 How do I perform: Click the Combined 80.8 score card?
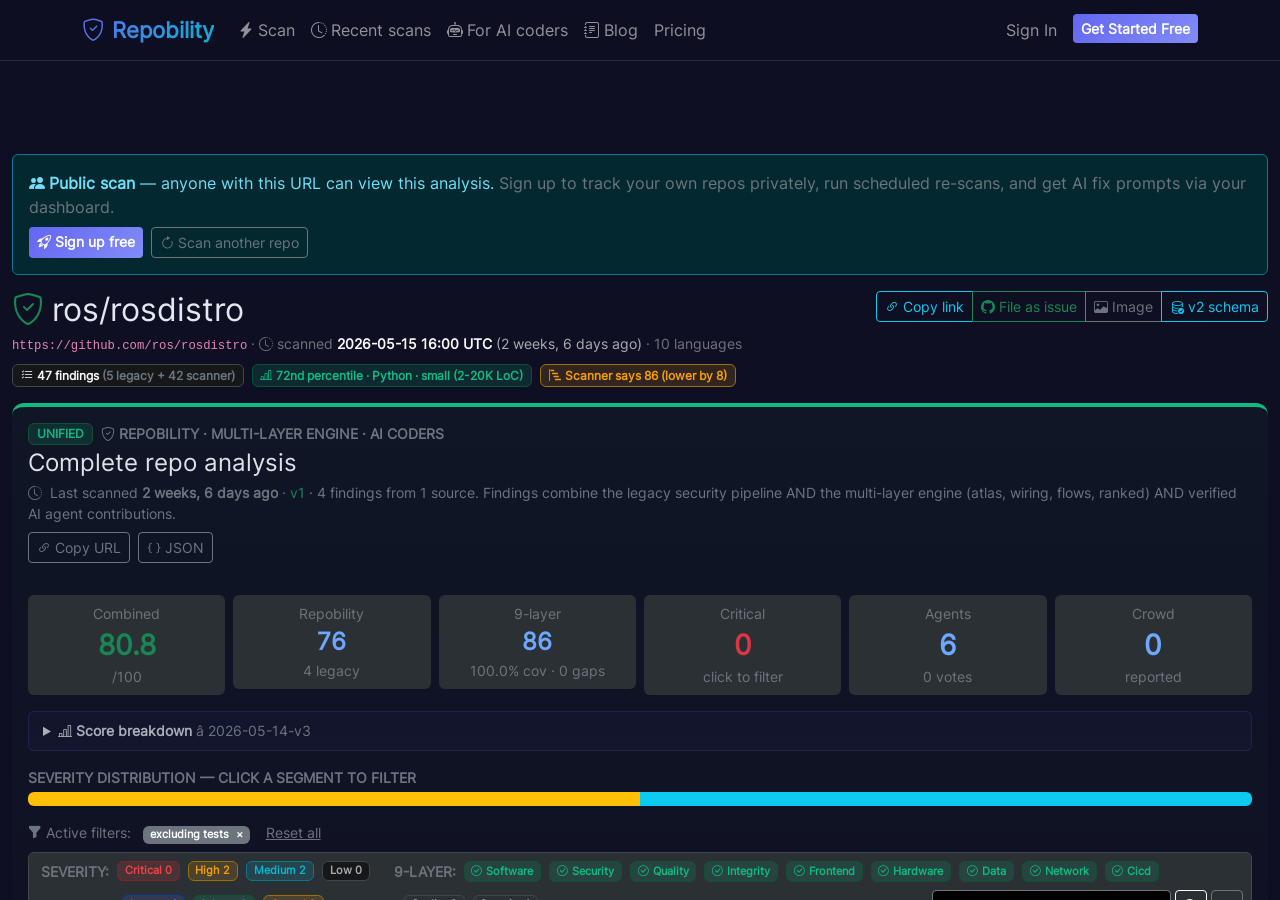pos(126,645)
